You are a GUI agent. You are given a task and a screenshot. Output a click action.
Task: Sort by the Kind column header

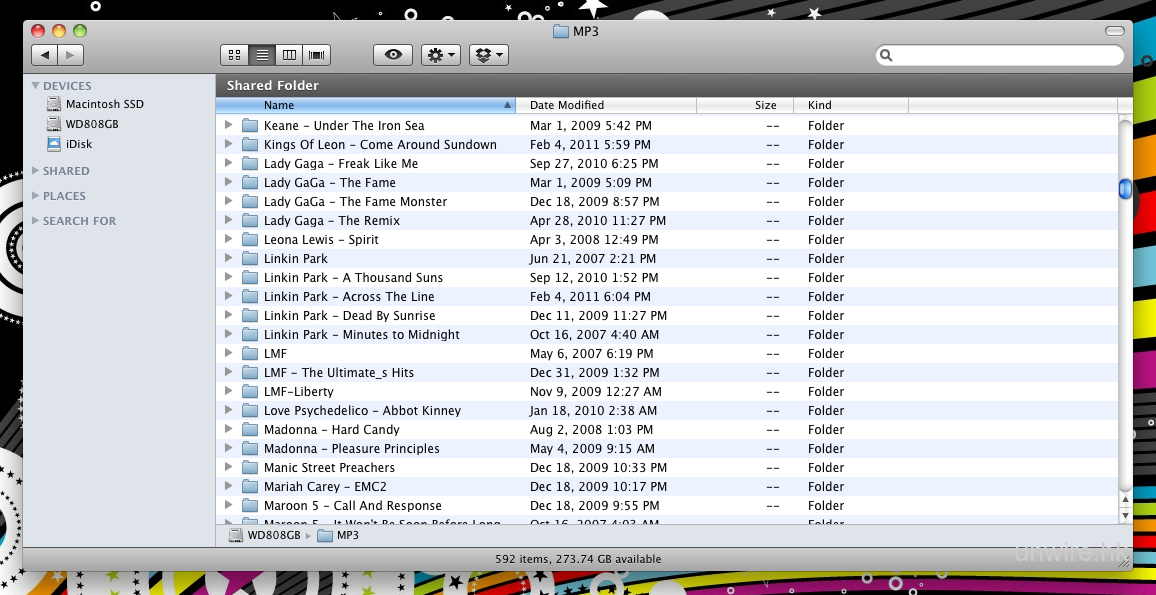(819, 105)
